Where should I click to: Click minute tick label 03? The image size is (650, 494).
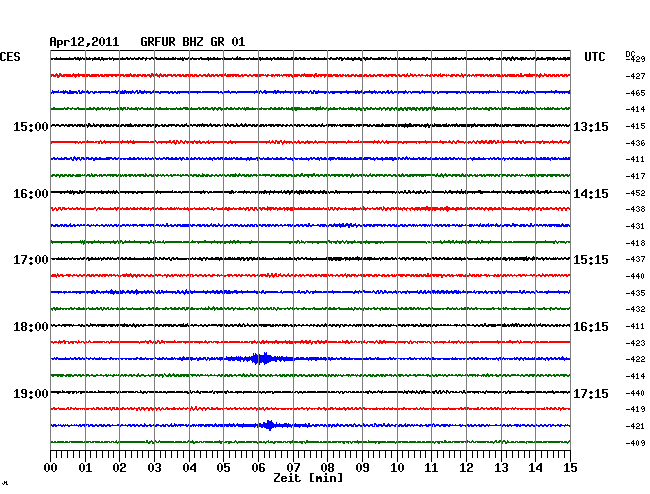[x=154, y=468]
